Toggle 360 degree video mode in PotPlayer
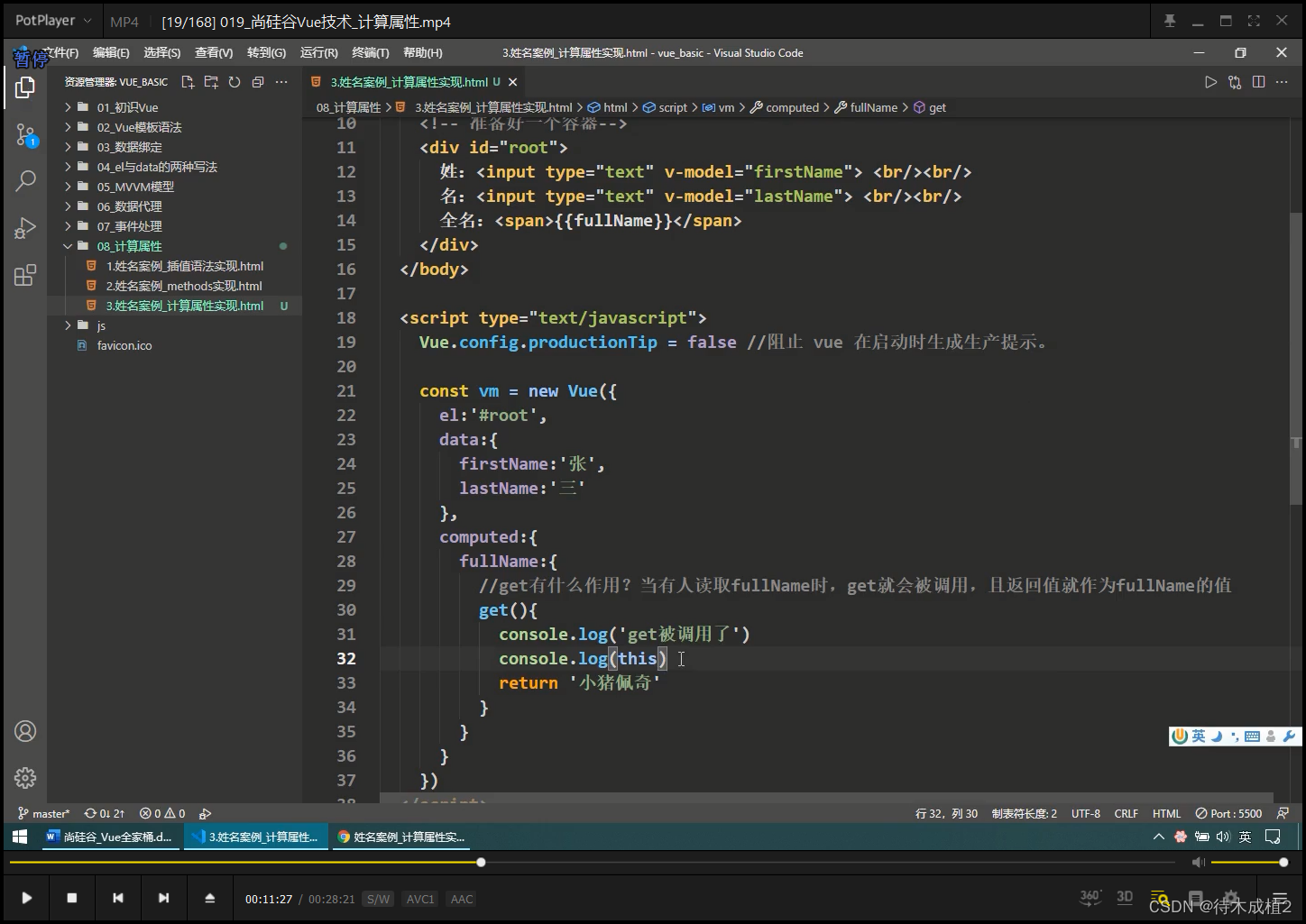 tap(1090, 897)
